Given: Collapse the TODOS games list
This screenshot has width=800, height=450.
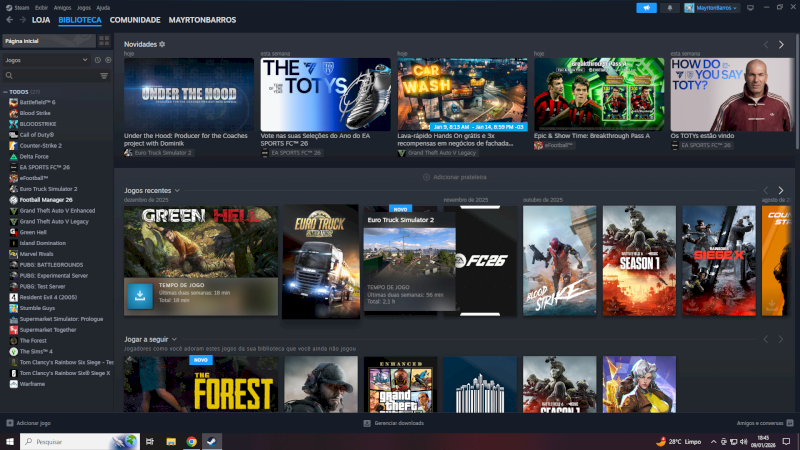Looking at the screenshot, I should (x=5, y=92).
